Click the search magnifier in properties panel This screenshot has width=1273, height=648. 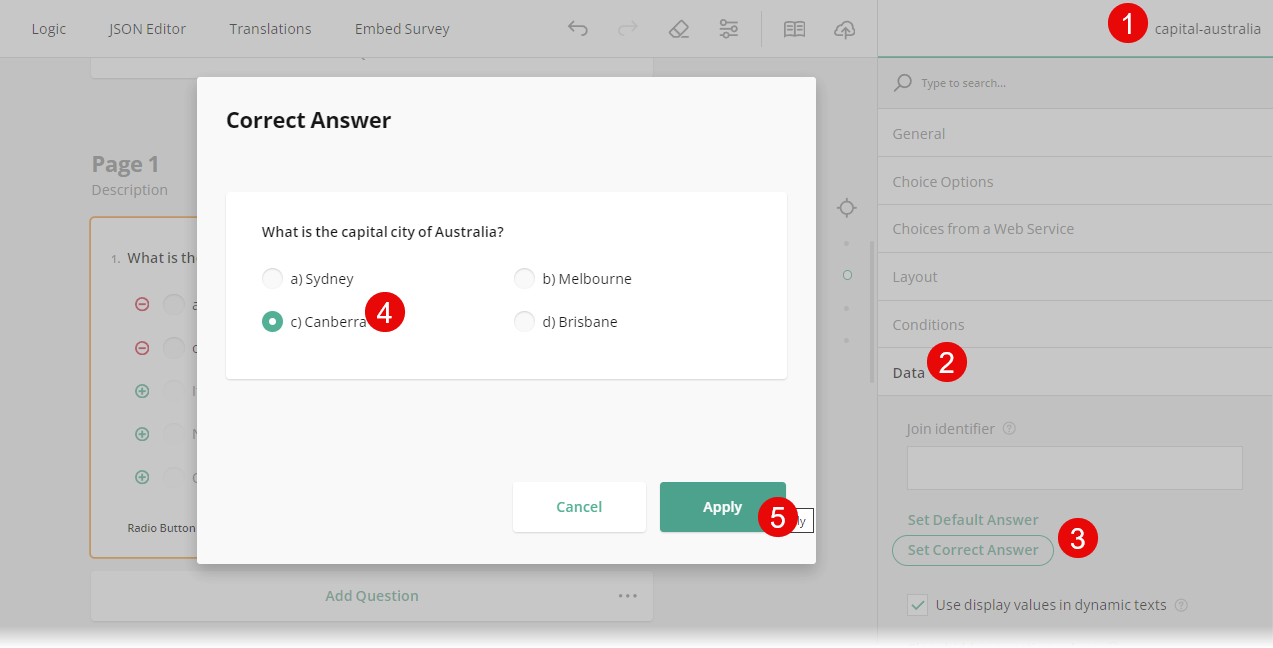[x=901, y=82]
